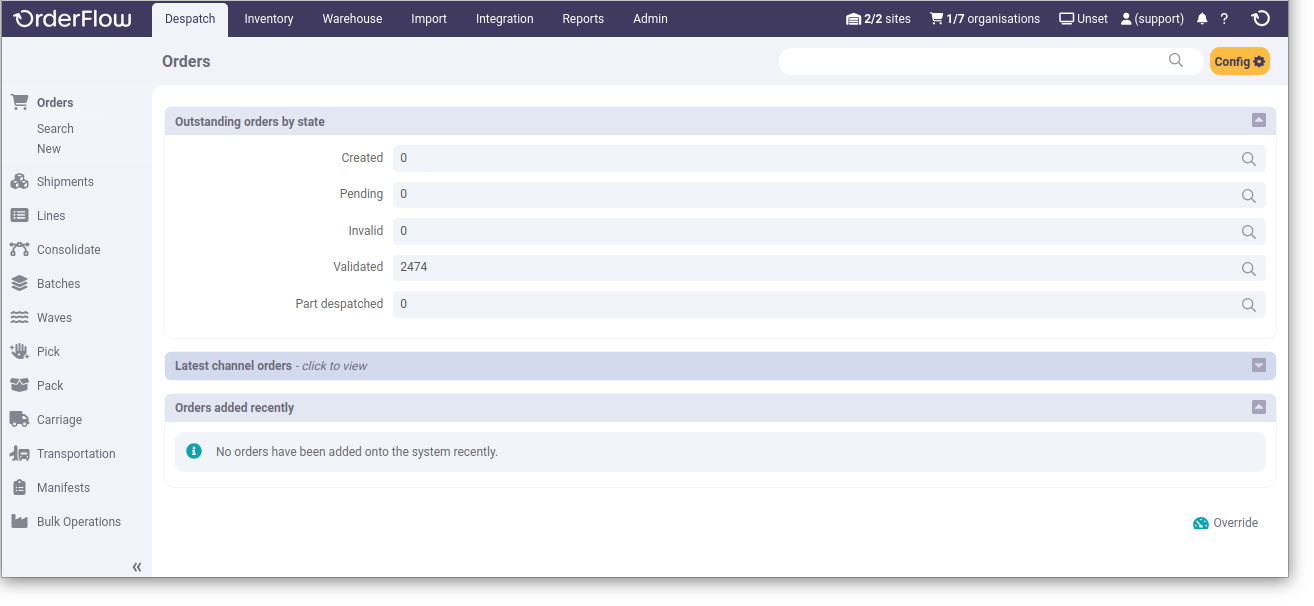Click the search magnifier on the Validated row

1248,268
